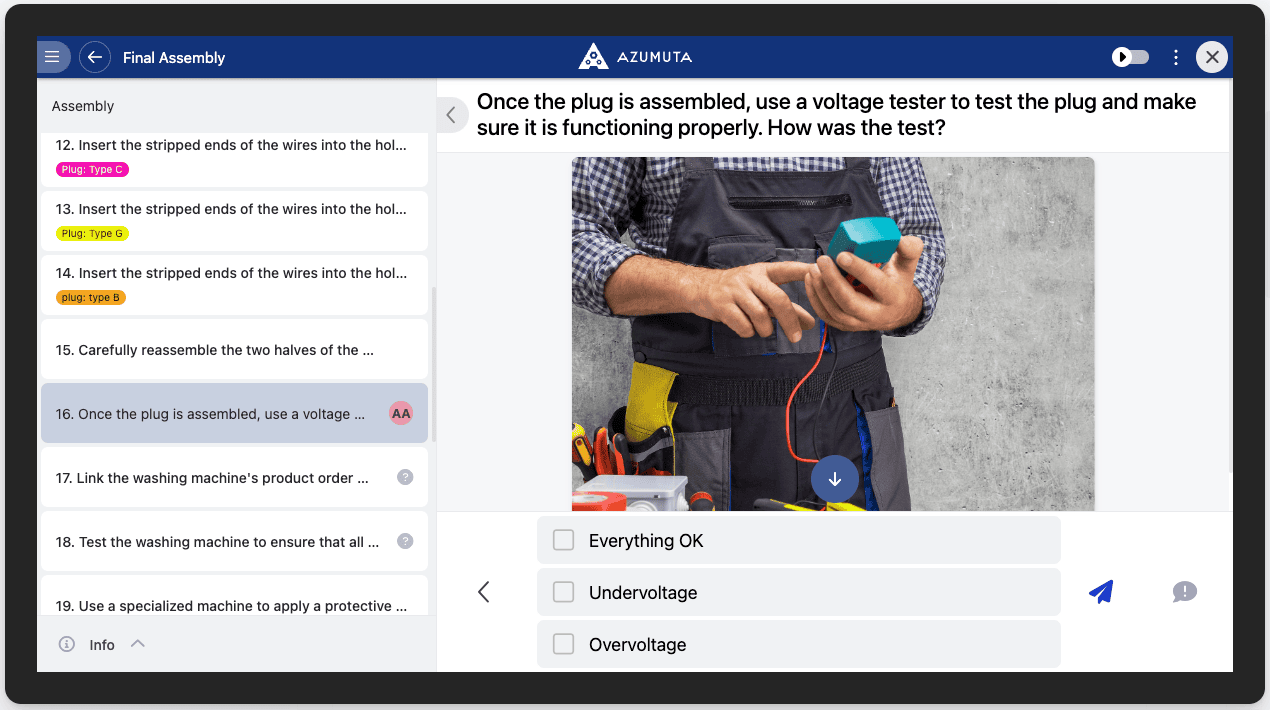Click the down arrow overlay on the photo

[834, 479]
